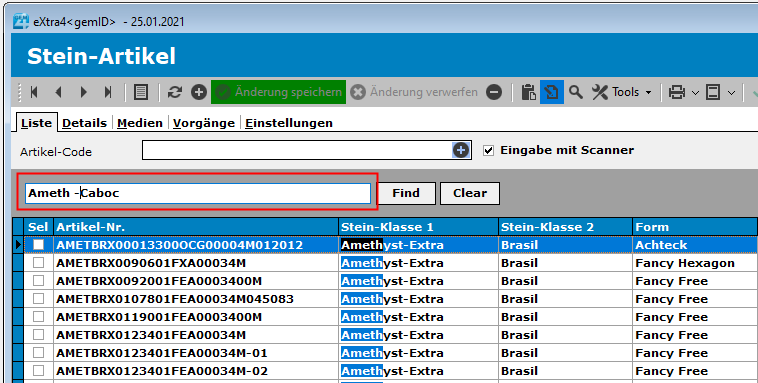Go to previous record arrow
The image size is (758, 383).
click(x=58, y=92)
